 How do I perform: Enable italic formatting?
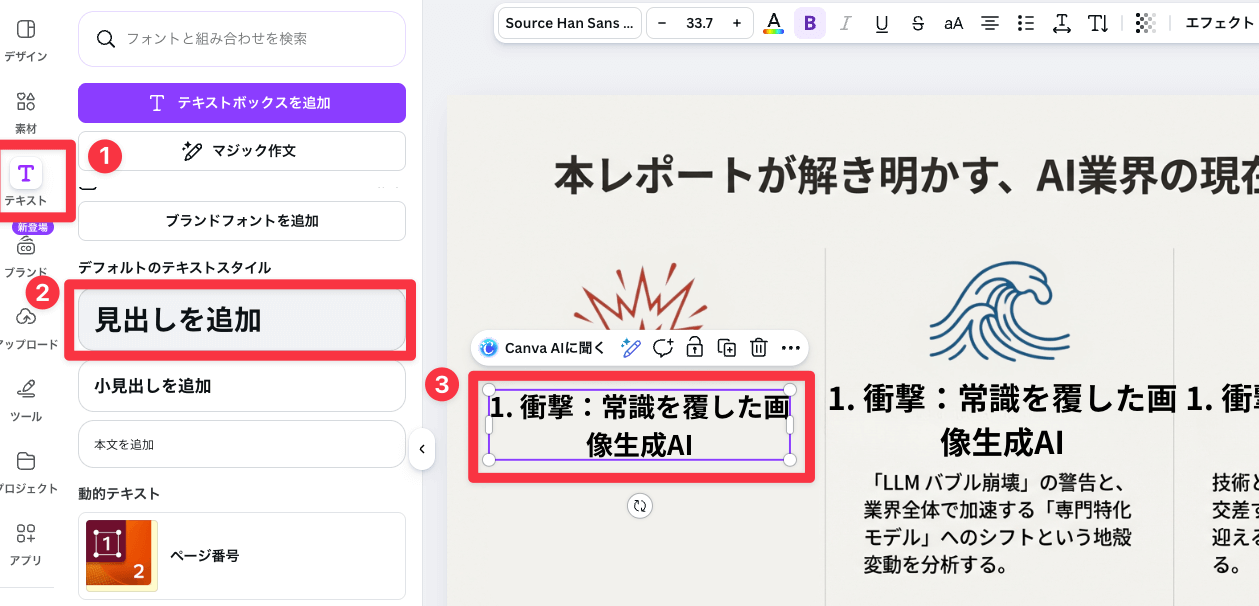tap(845, 22)
